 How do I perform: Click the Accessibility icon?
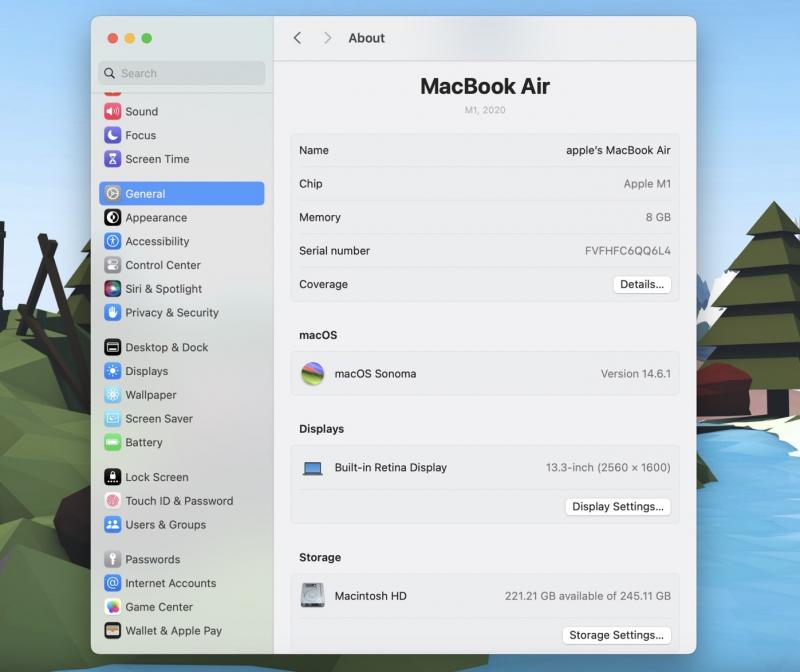click(113, 241)
